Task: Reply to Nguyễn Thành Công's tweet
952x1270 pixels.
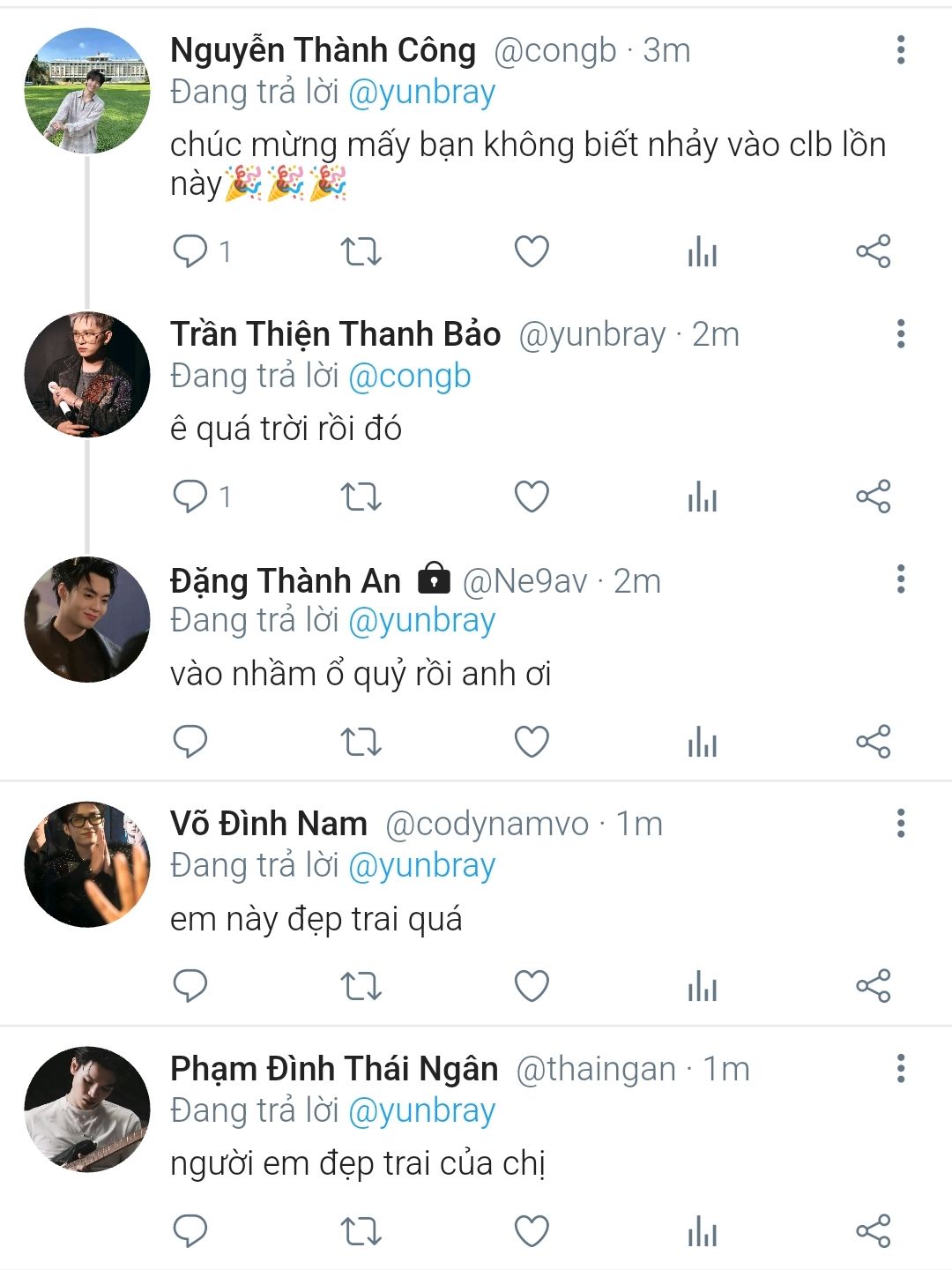Action: tap(190, 252)
